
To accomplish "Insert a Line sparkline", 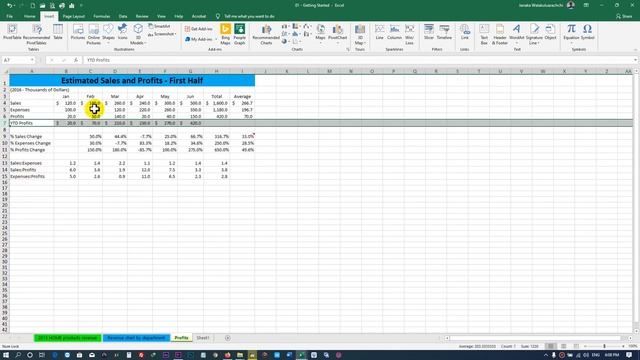I will (380, 32).
